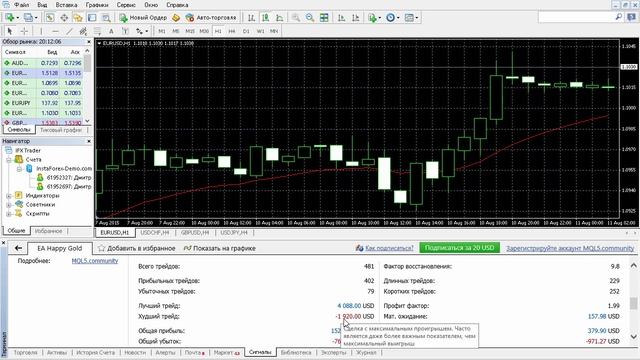Screen dimensions: 640x360
Task: Switch to the Тиковый график tab
Action: [61, 130]
